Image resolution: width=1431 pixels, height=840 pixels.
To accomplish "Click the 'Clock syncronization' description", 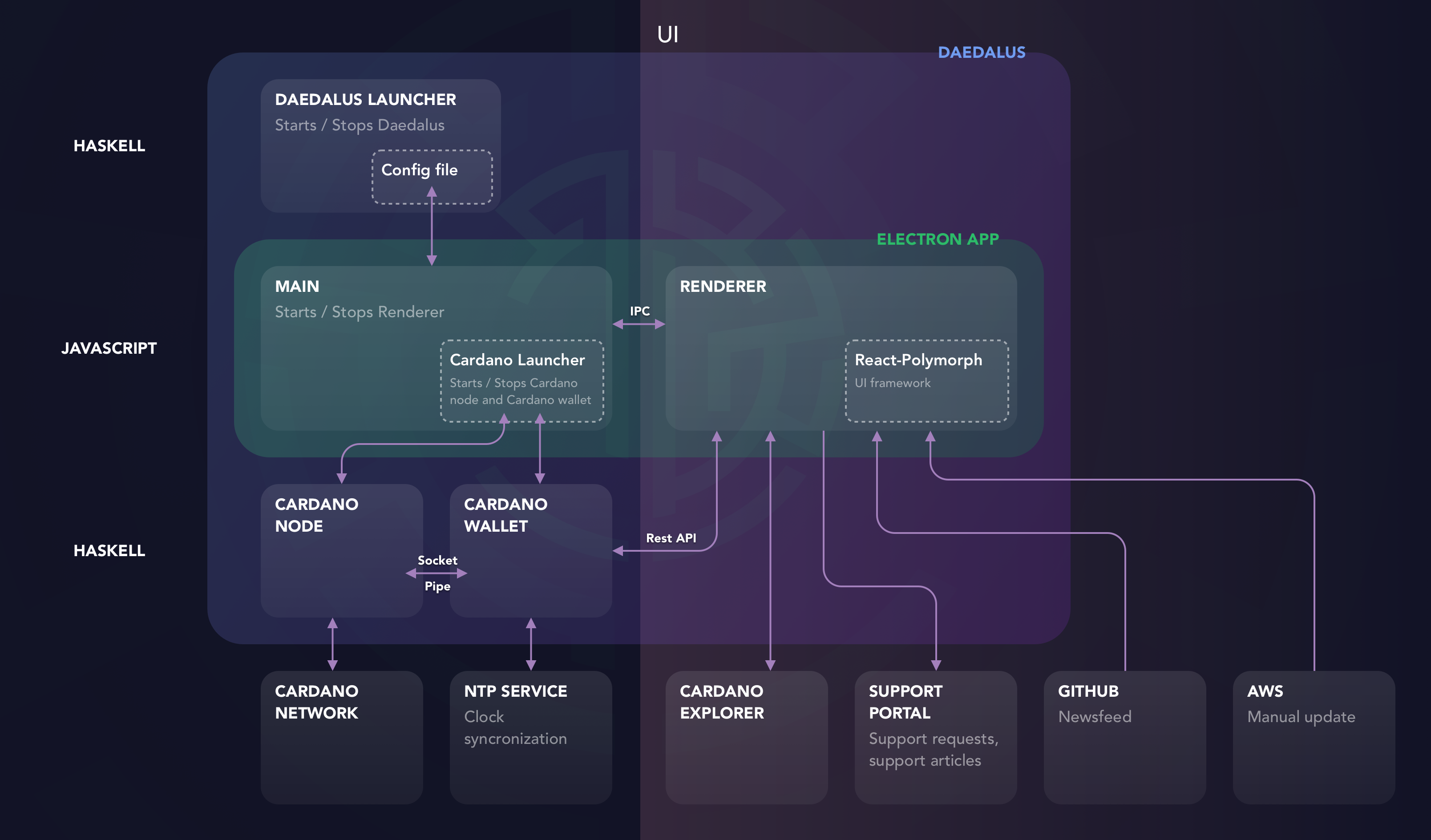I will click(515, 727).
